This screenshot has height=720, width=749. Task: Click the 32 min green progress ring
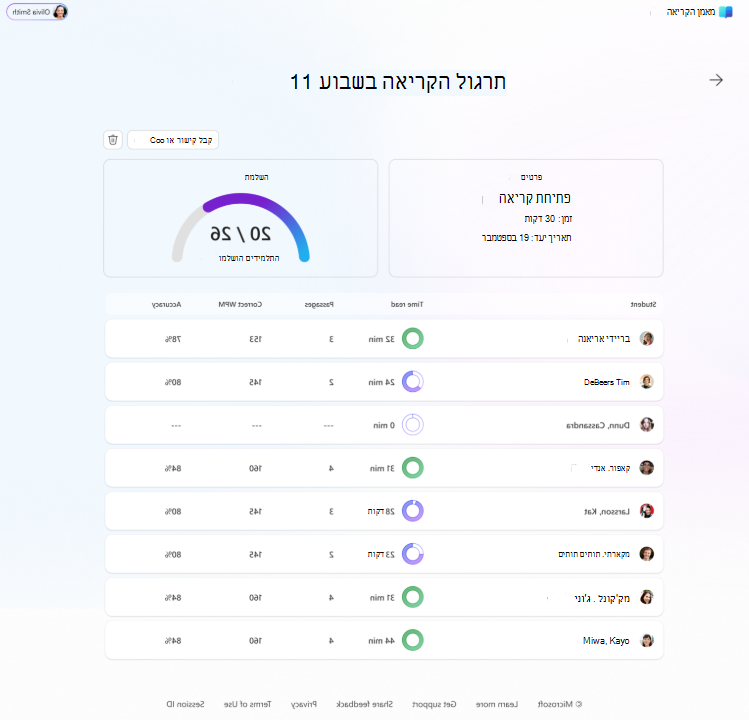pos(413,339)
